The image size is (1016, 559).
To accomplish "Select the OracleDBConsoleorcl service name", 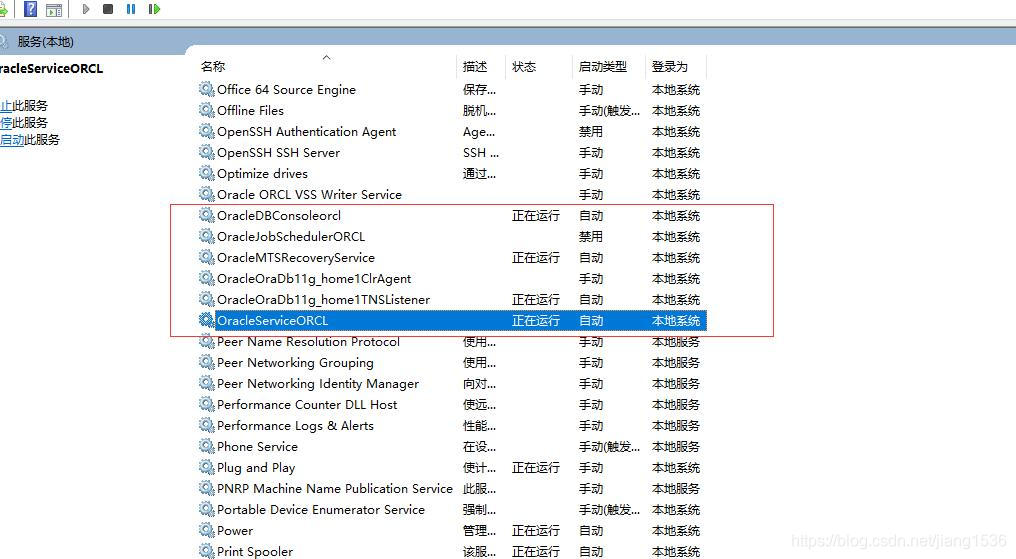I will click(x=279, y=215).
